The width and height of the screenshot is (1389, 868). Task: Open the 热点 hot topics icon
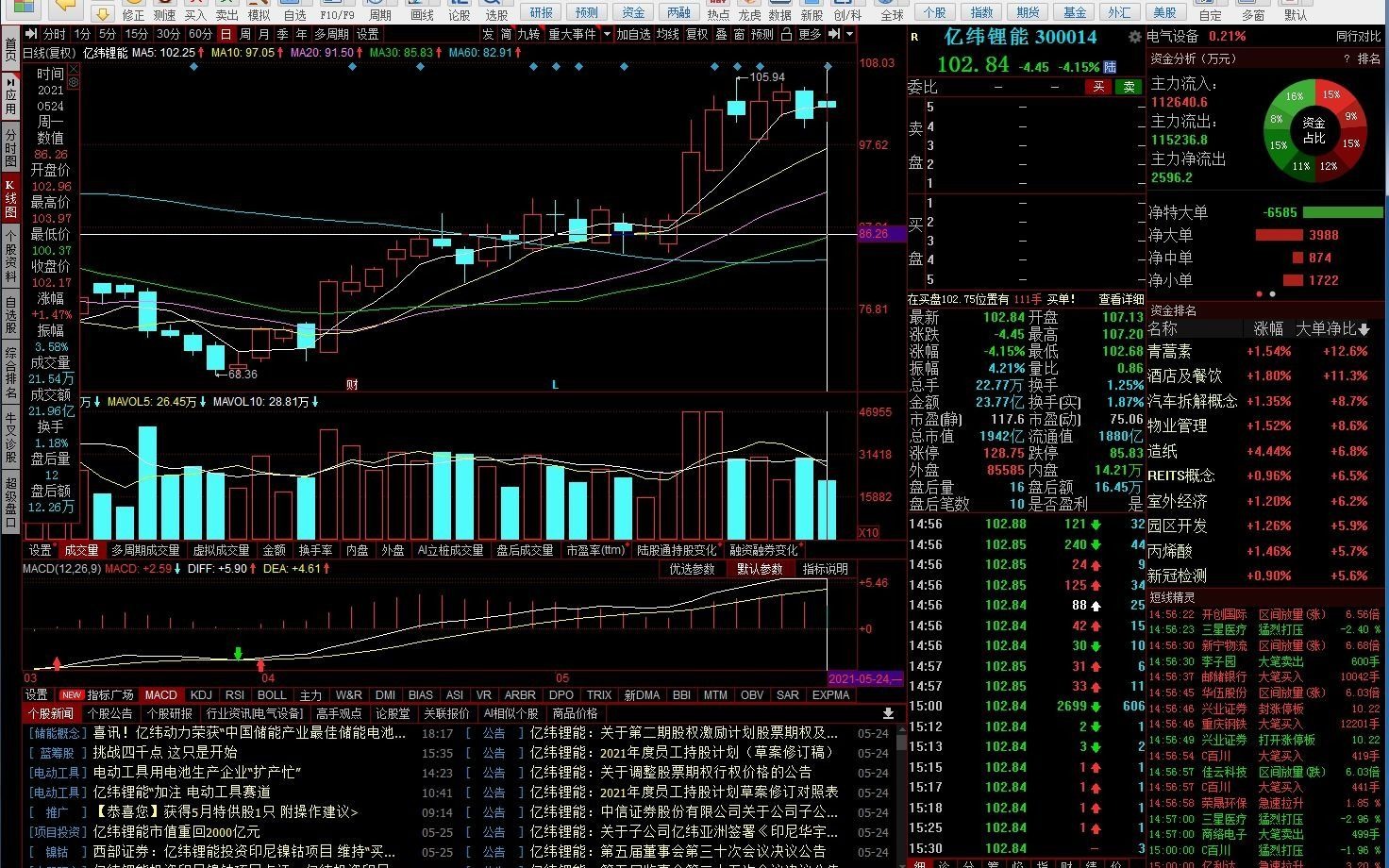coord(718,11)
